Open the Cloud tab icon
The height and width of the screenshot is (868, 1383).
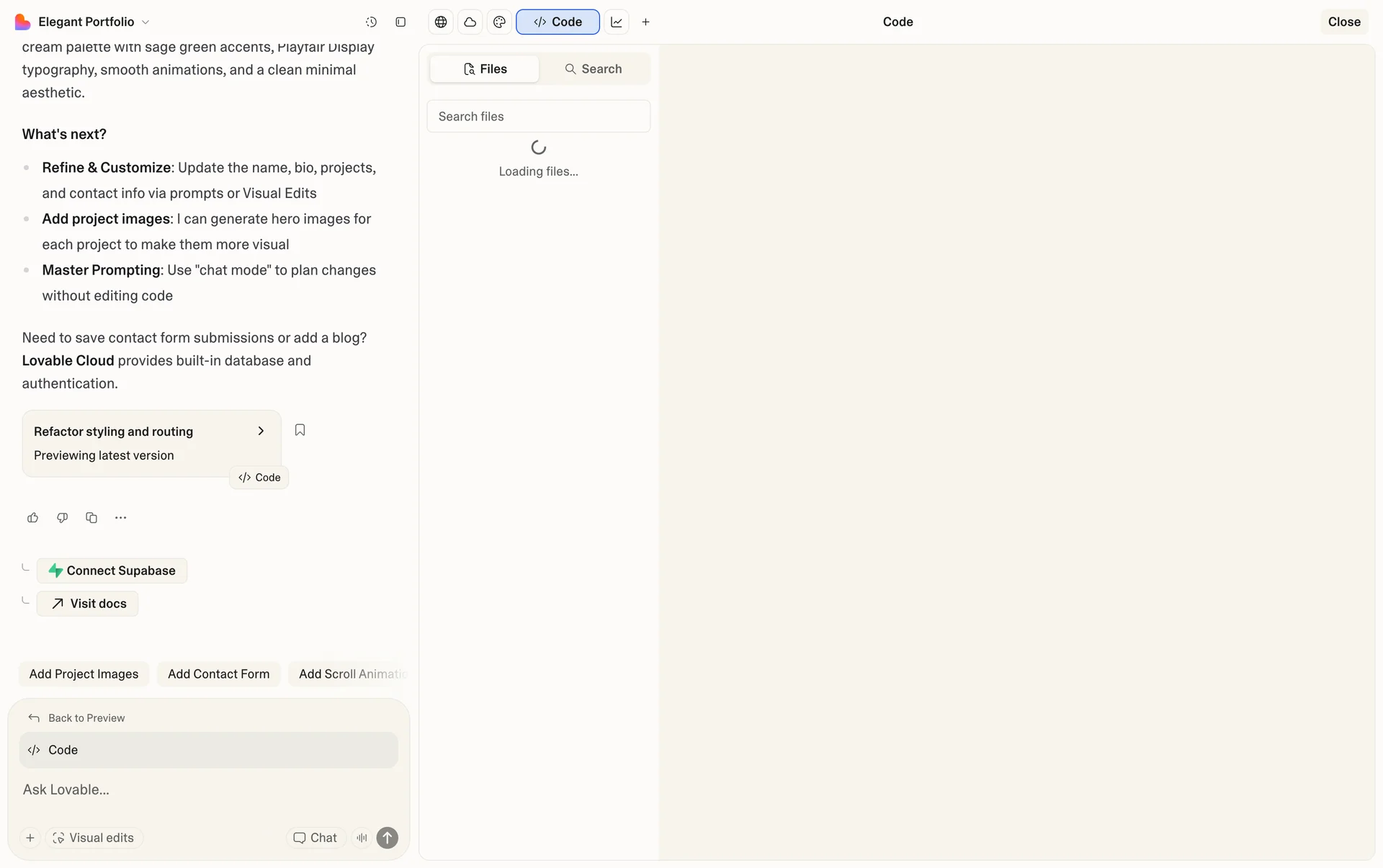click(x=470, y=22)
